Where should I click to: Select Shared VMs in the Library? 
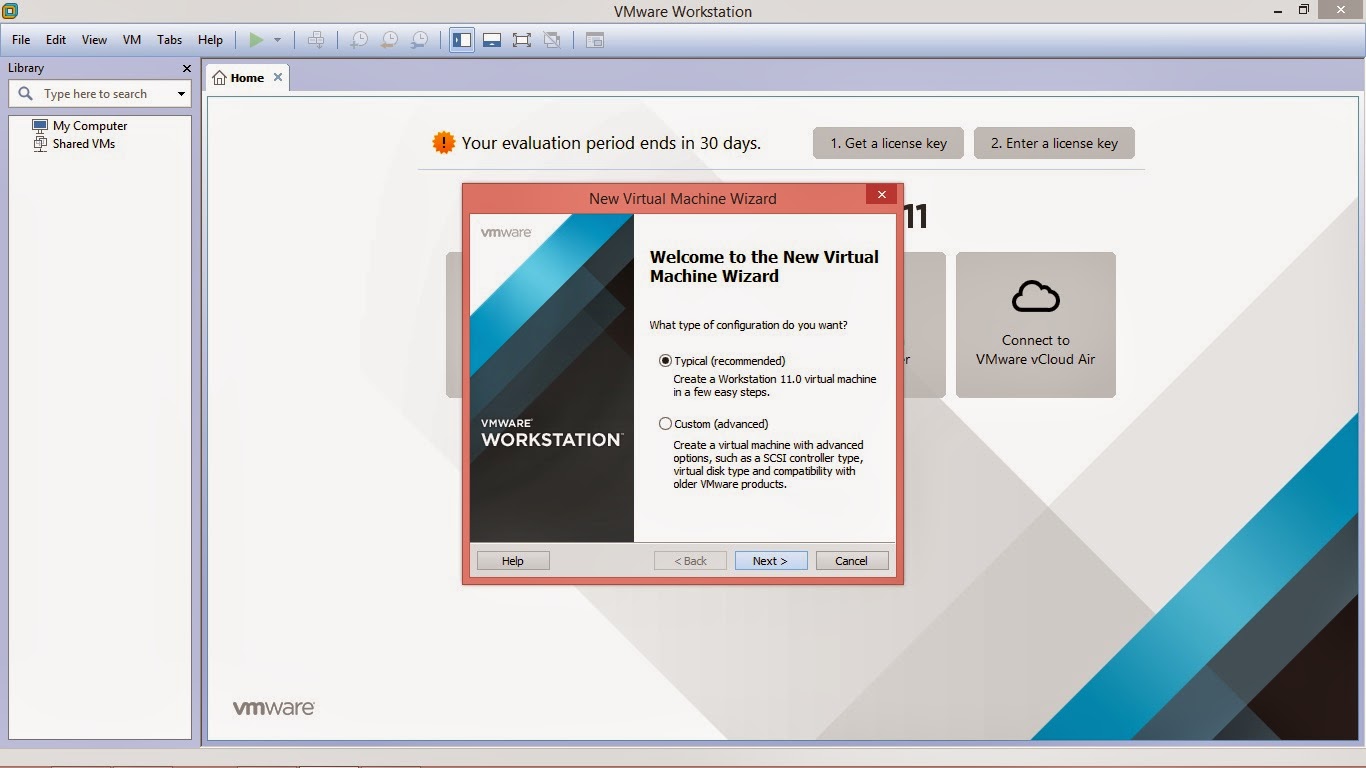coord(84,143)
